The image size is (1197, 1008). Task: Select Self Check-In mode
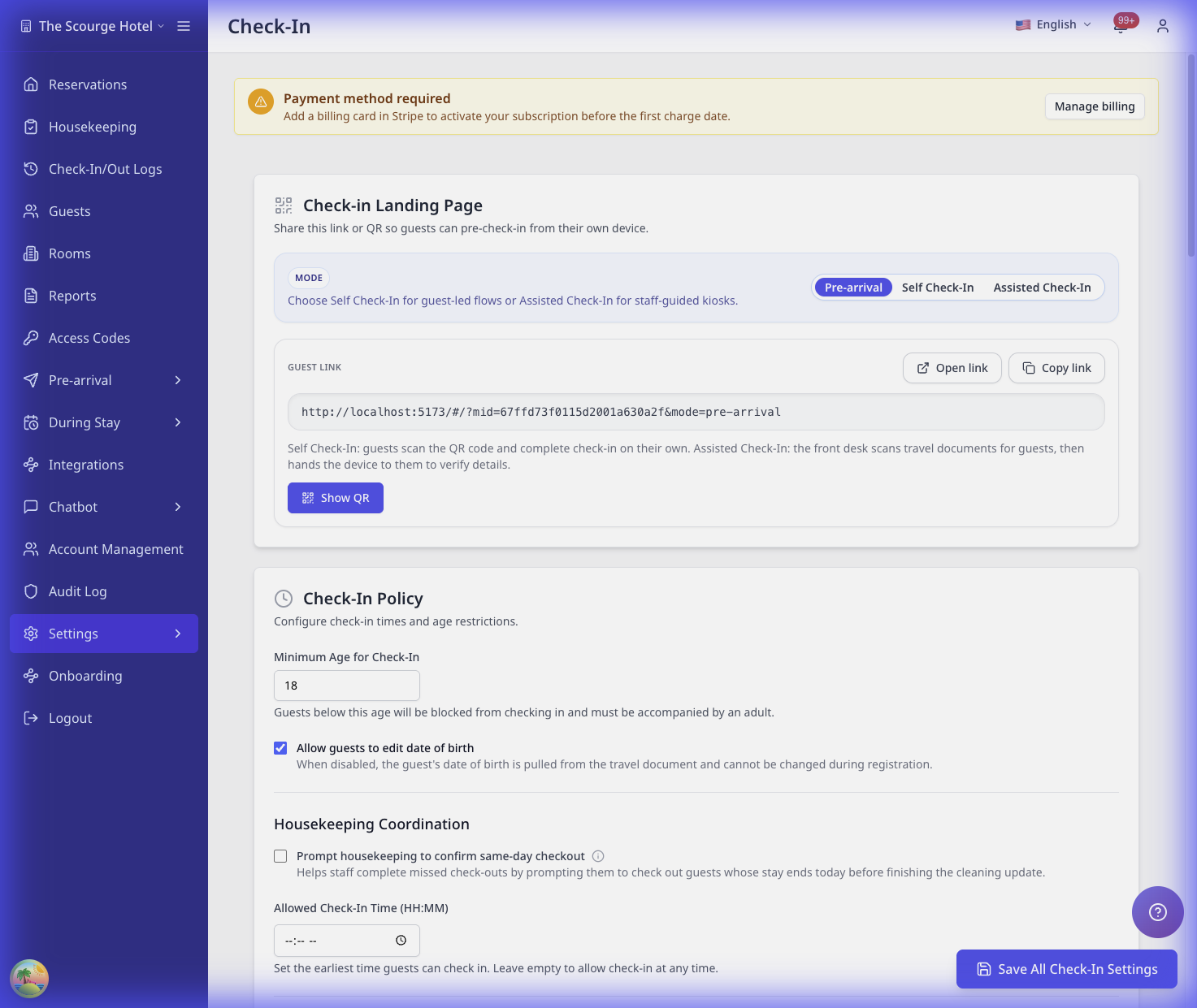[x=937, y=288]
